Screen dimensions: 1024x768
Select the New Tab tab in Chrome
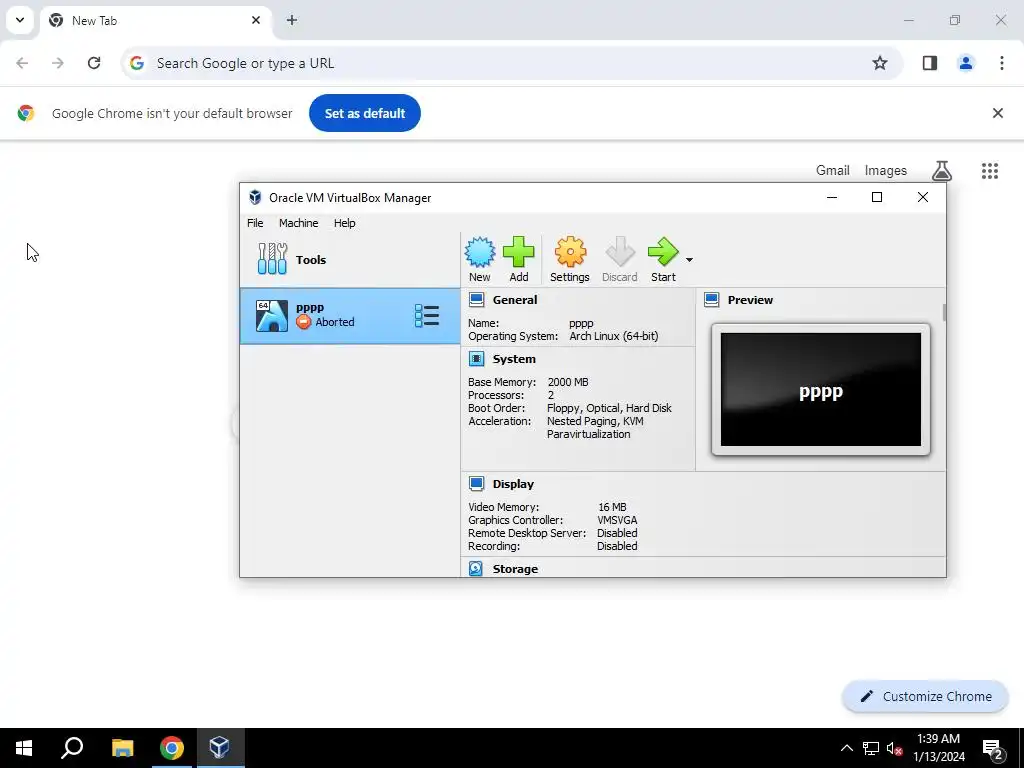pyautogui.click(x=156, y=20)
